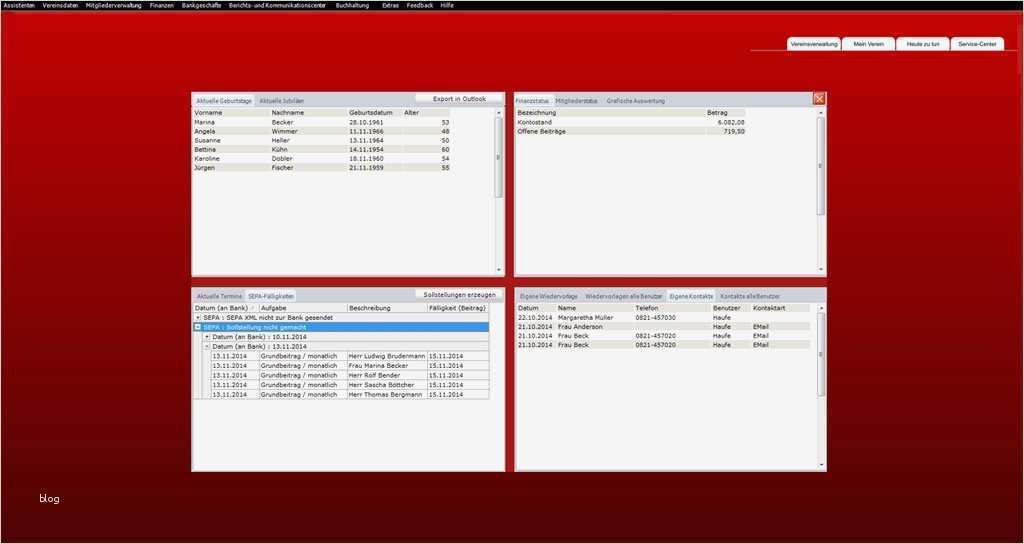
Task: Switch to the Heute zu tun tab
Action: 923,44
